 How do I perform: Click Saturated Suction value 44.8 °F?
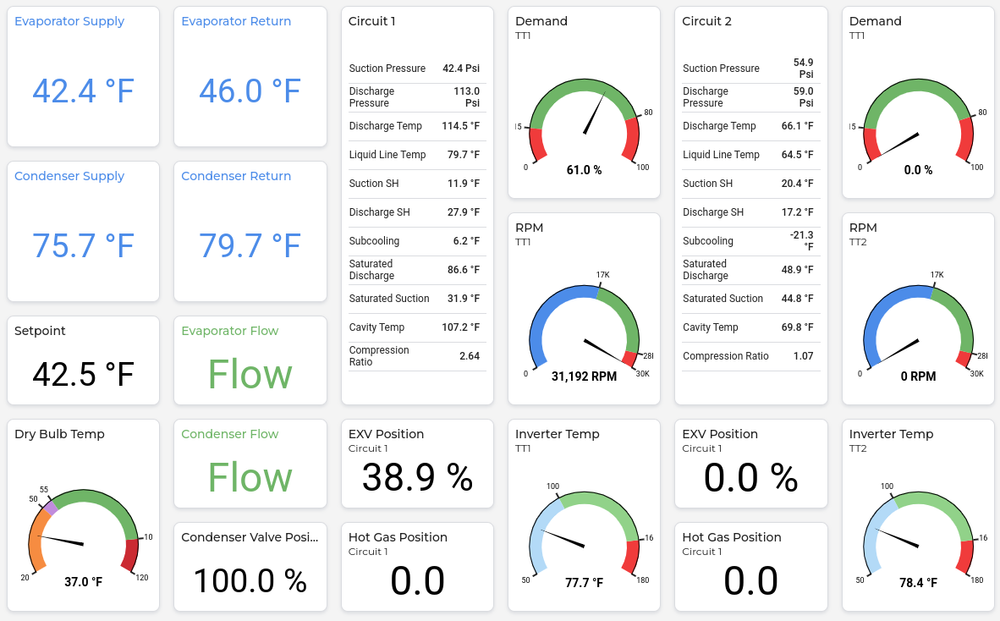[x=798, y=298]
